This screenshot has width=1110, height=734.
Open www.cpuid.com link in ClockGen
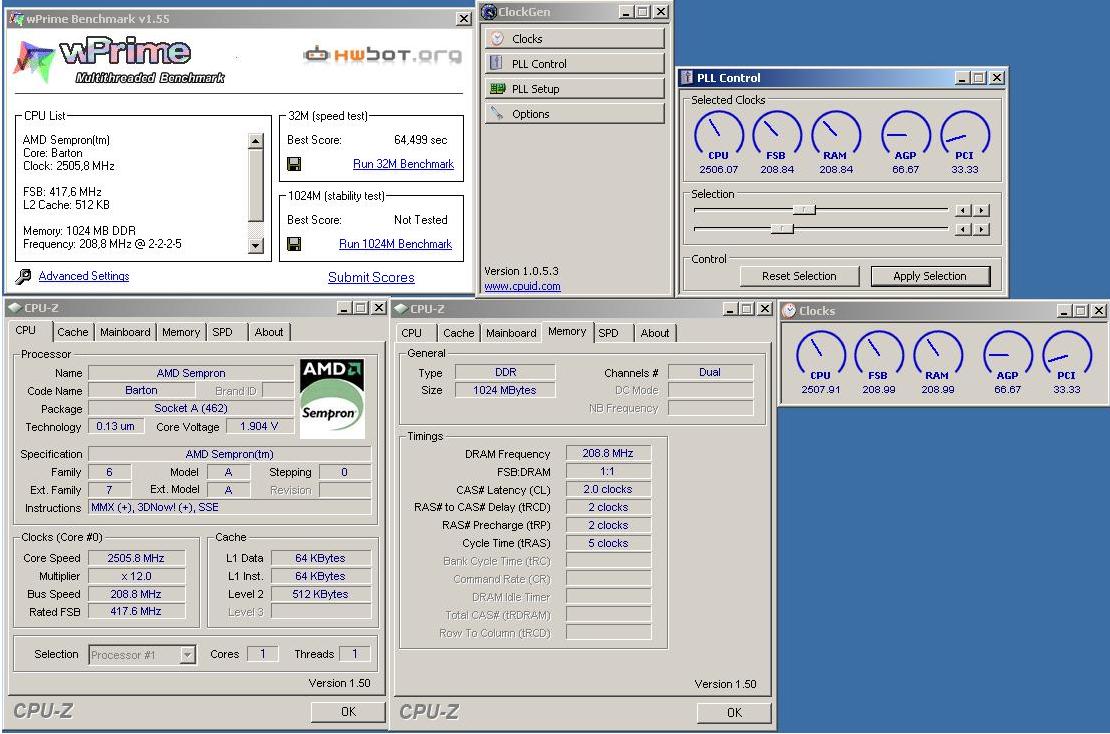[522, 287]
